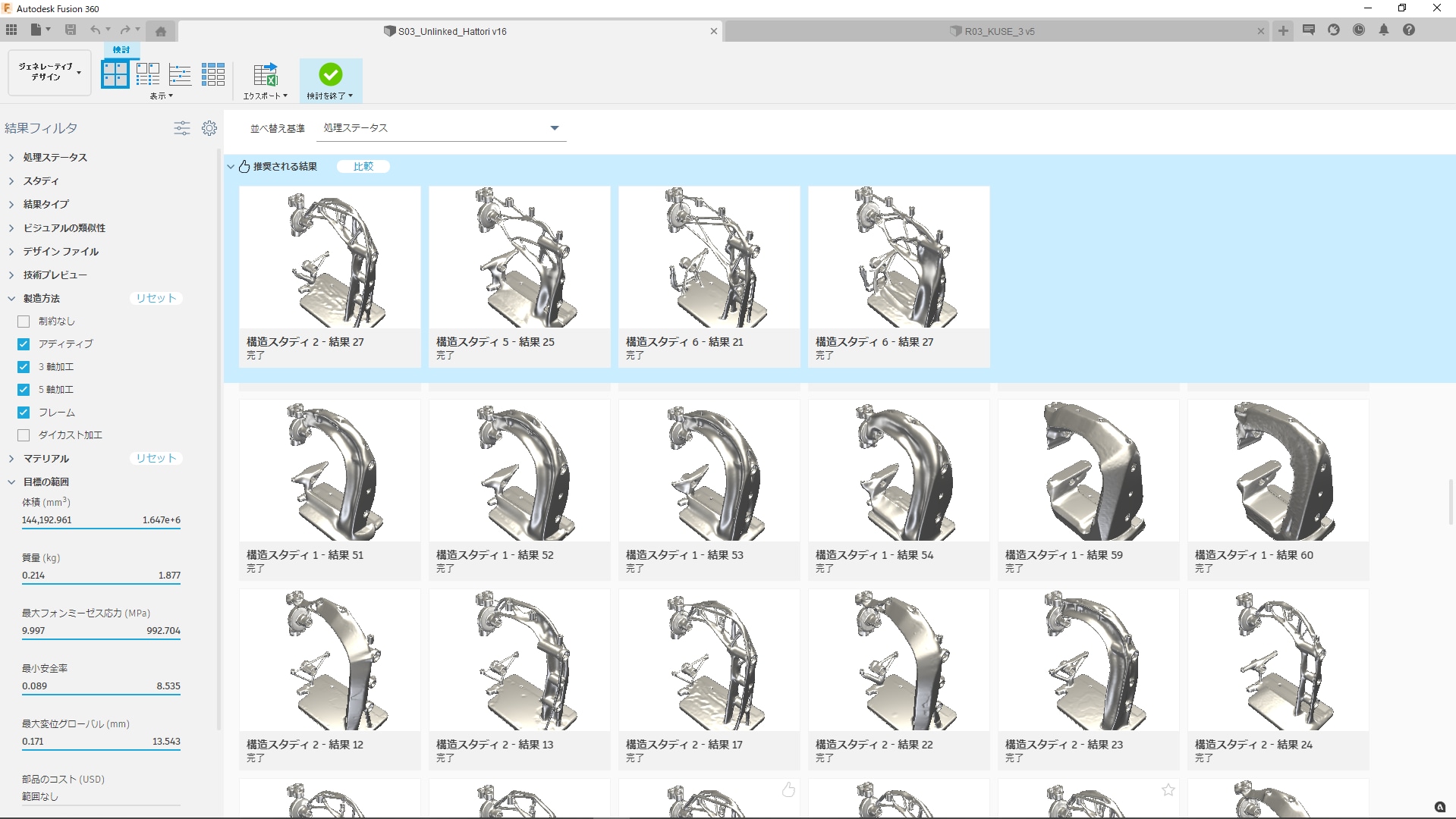This screenshot has width=1456, height=819.
Task: Collapse the 推奨される結果 group
Action: (x=231, y=167)
